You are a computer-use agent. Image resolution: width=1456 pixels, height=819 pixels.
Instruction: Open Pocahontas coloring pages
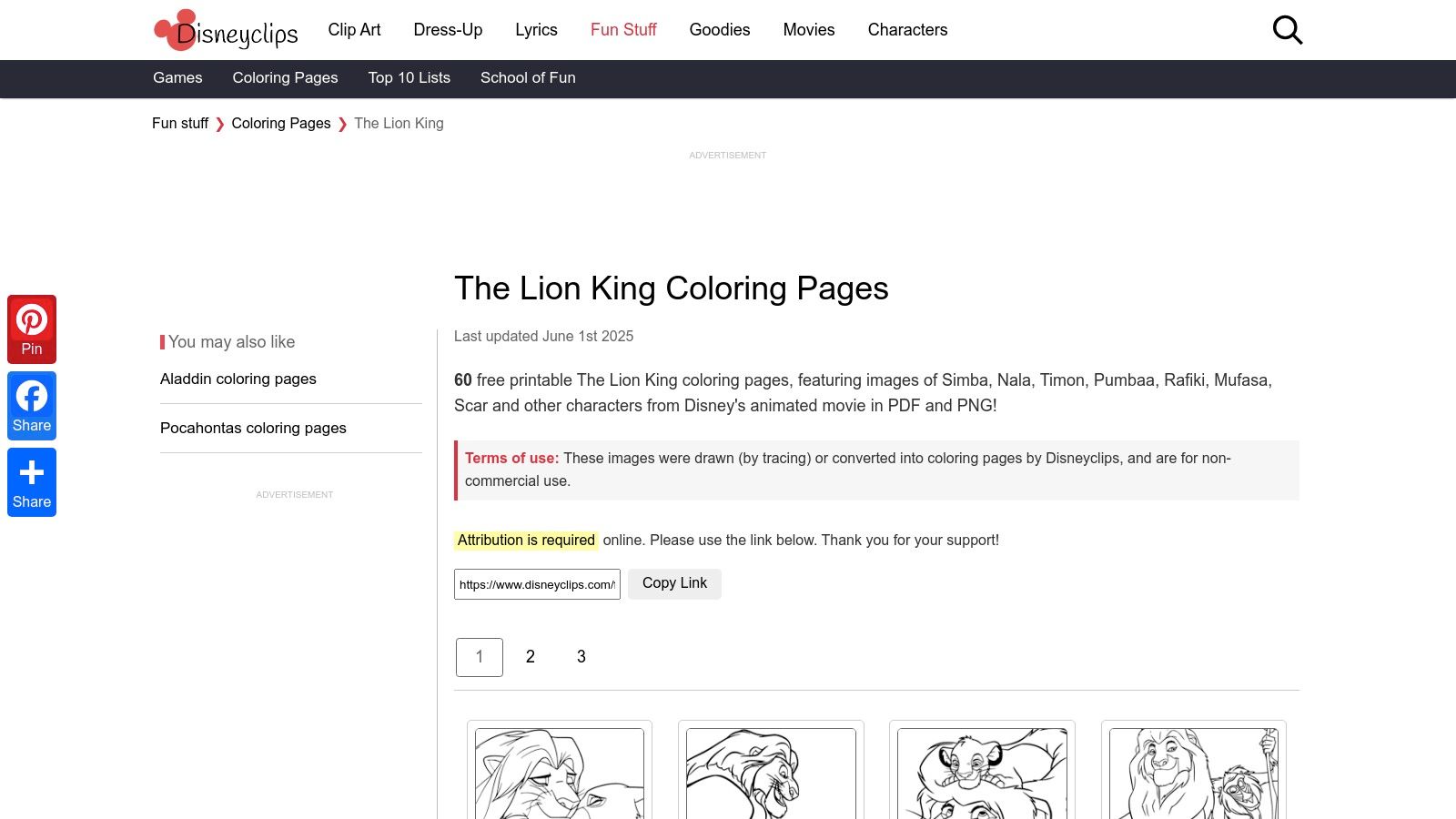point(253,428)
